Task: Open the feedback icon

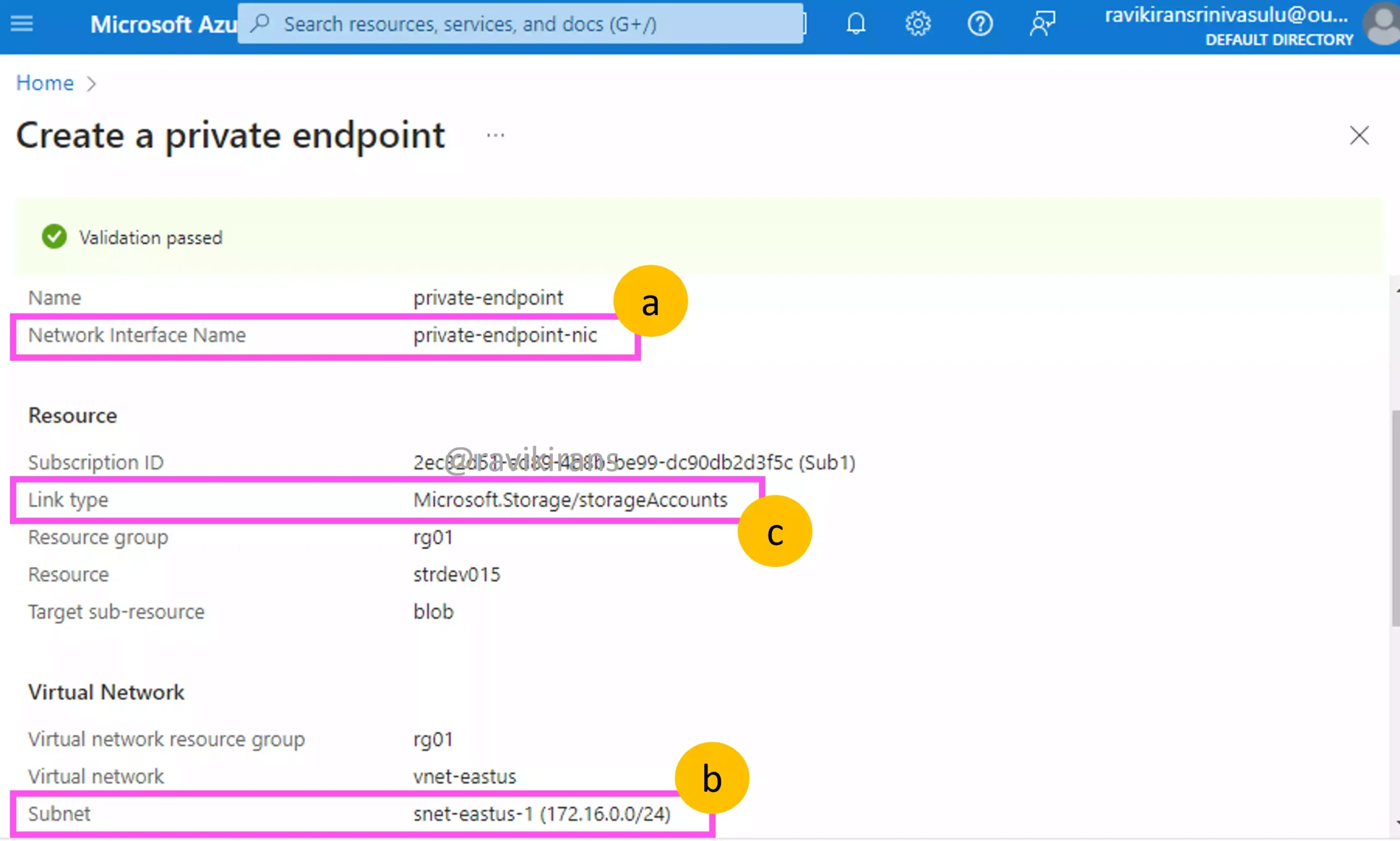Action: pyautogui.click(x=1042, y=24)
